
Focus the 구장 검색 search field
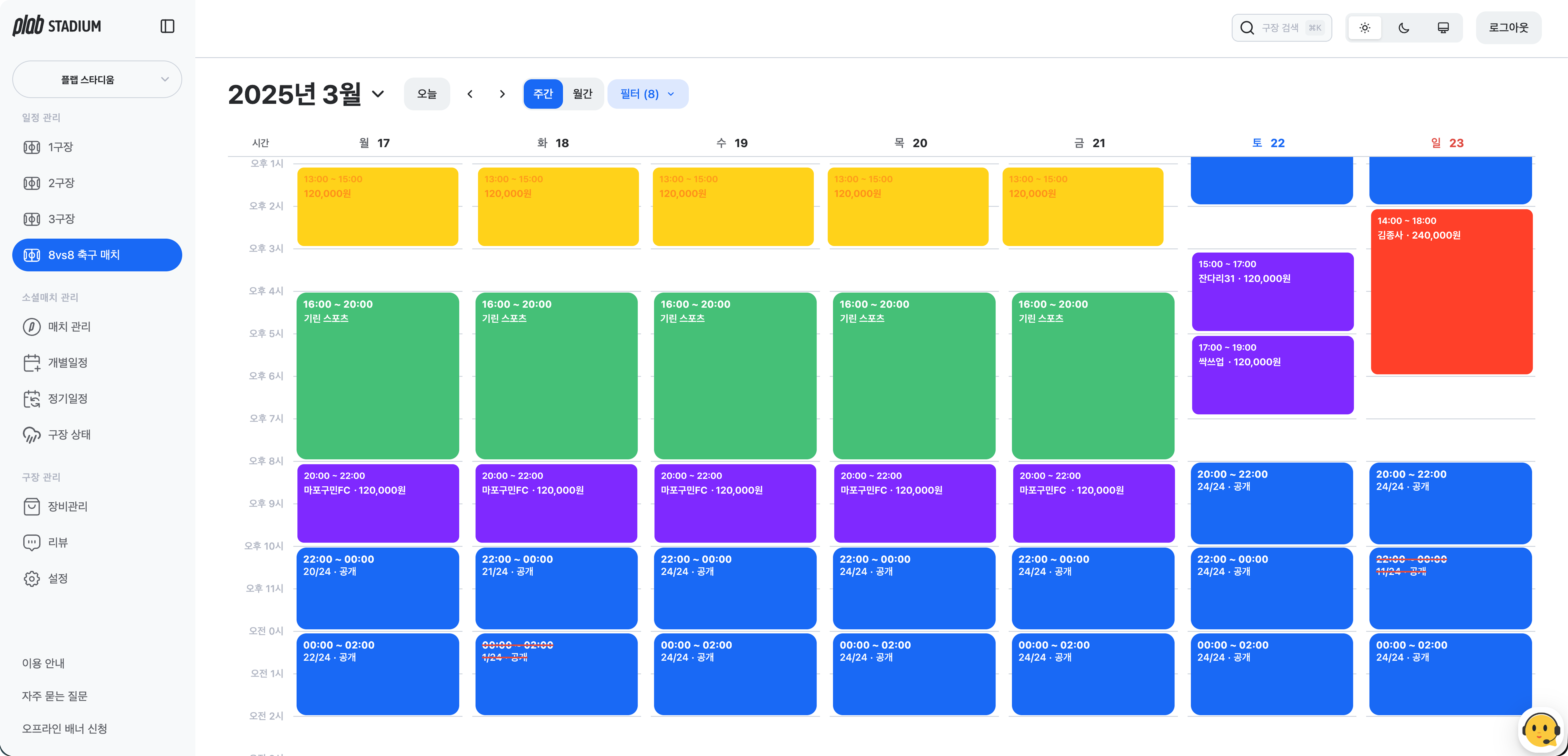(1281, 28)
